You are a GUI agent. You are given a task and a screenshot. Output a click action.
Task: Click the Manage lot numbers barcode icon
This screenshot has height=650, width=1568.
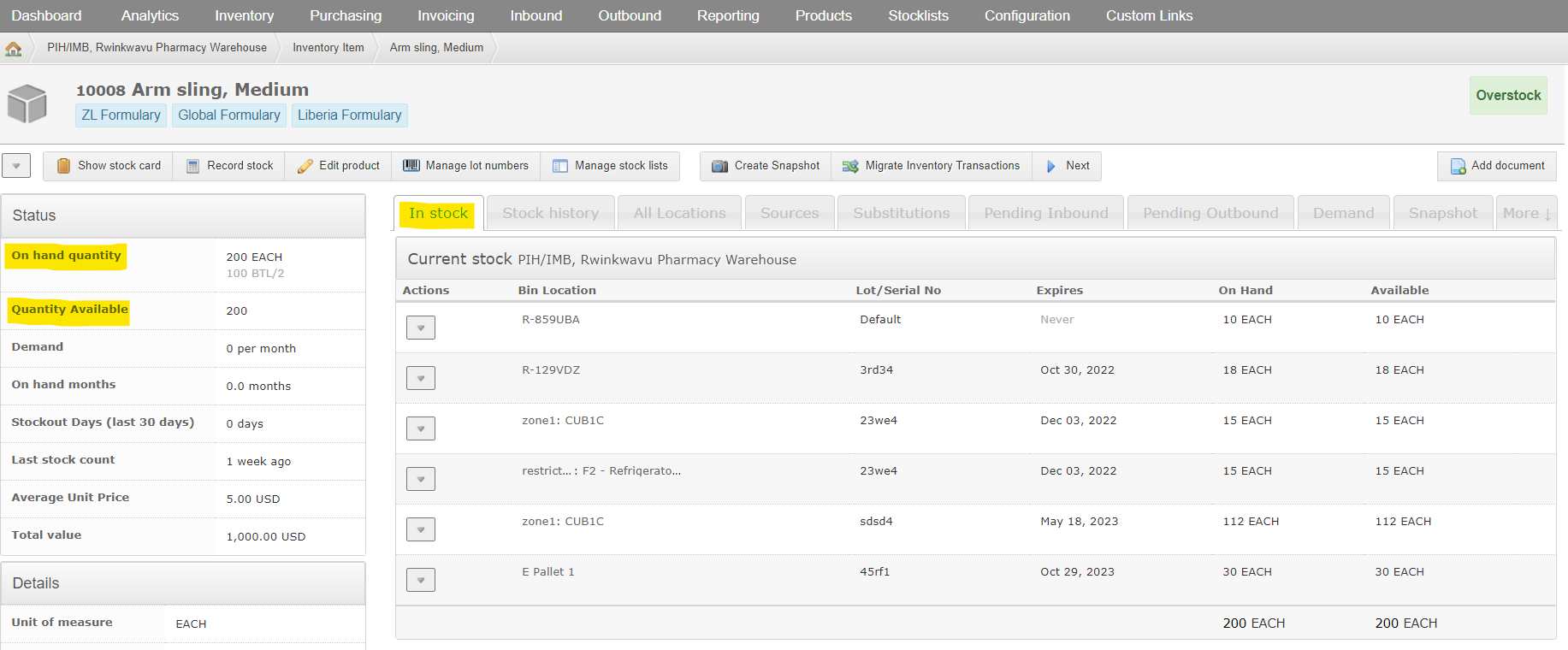point(411,165)
